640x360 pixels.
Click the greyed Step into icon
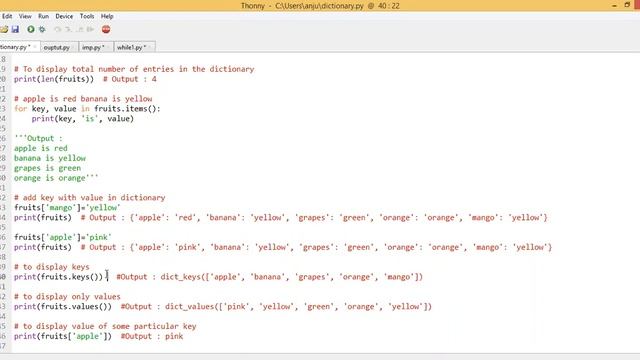coord(68,29)
